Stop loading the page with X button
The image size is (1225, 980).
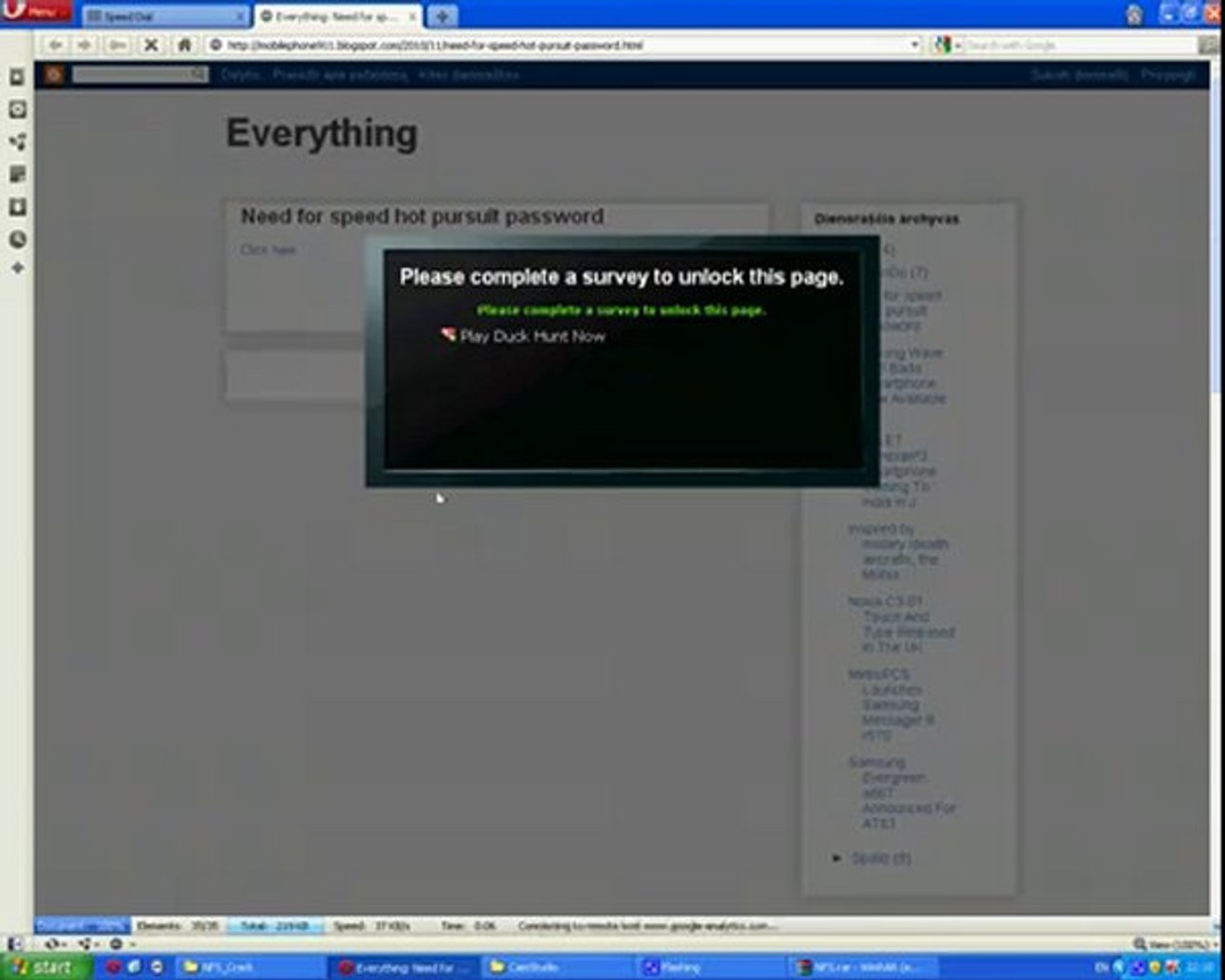point(151,44)
